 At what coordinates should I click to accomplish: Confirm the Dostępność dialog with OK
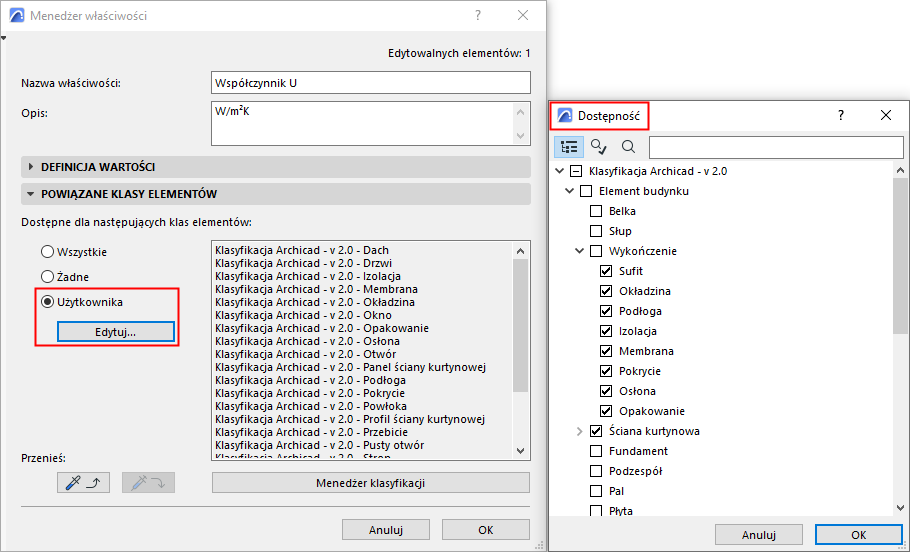coord(859,535)
